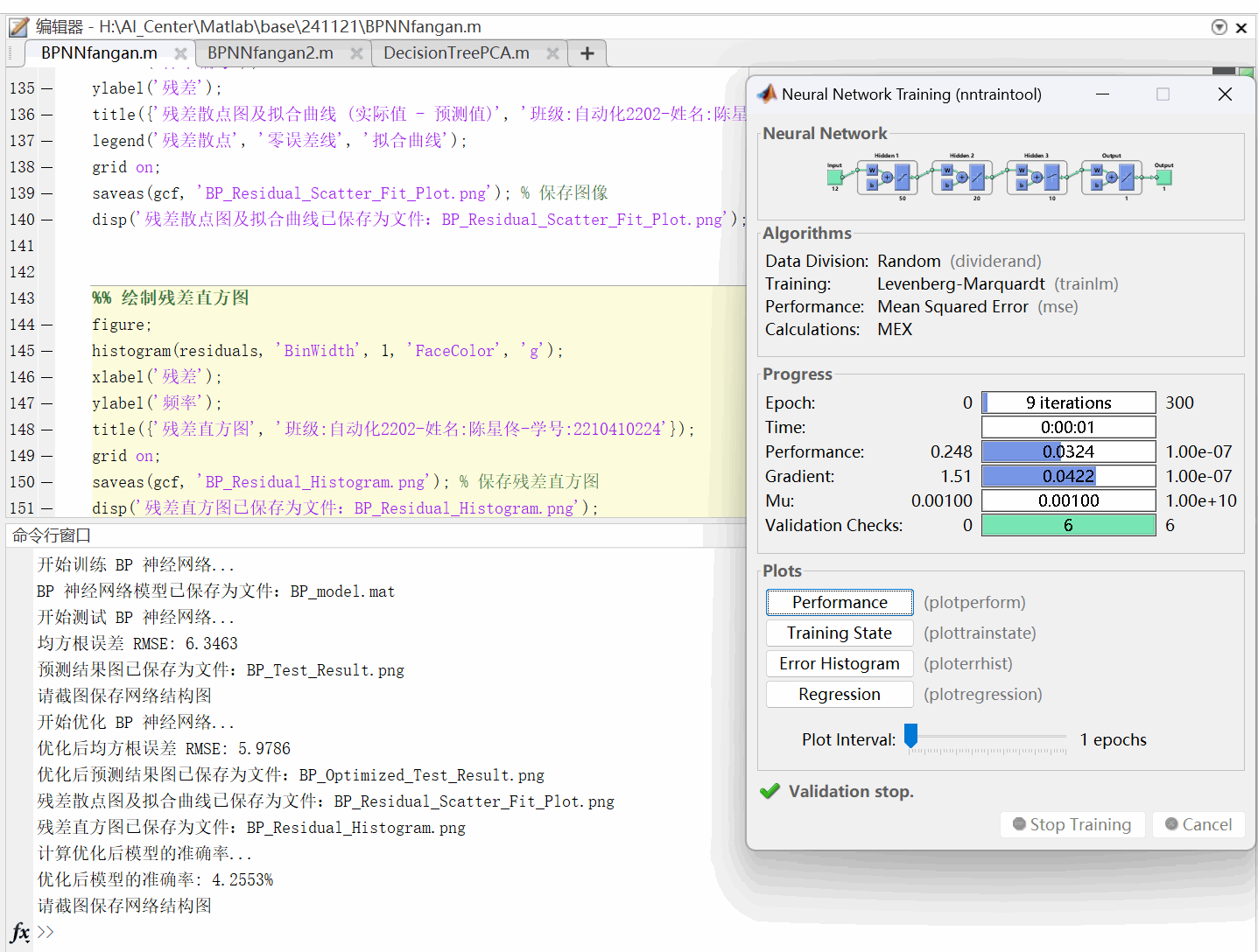Click the fx function browser icon

pyautogui.click(x=20, y=932)
